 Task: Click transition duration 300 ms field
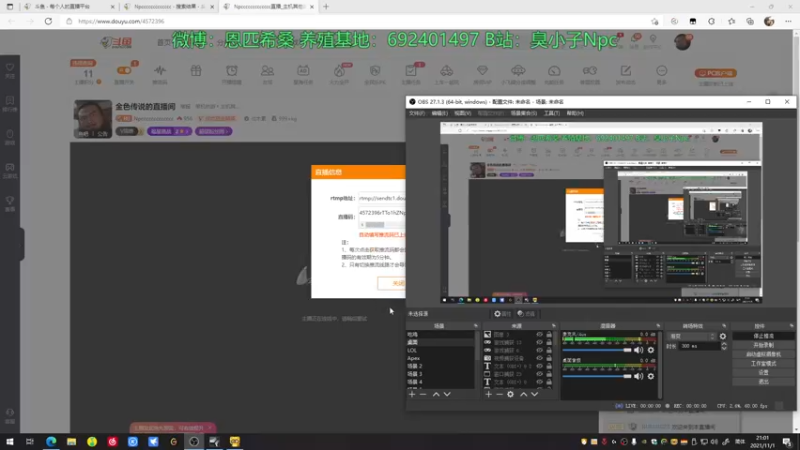[699, 346]
